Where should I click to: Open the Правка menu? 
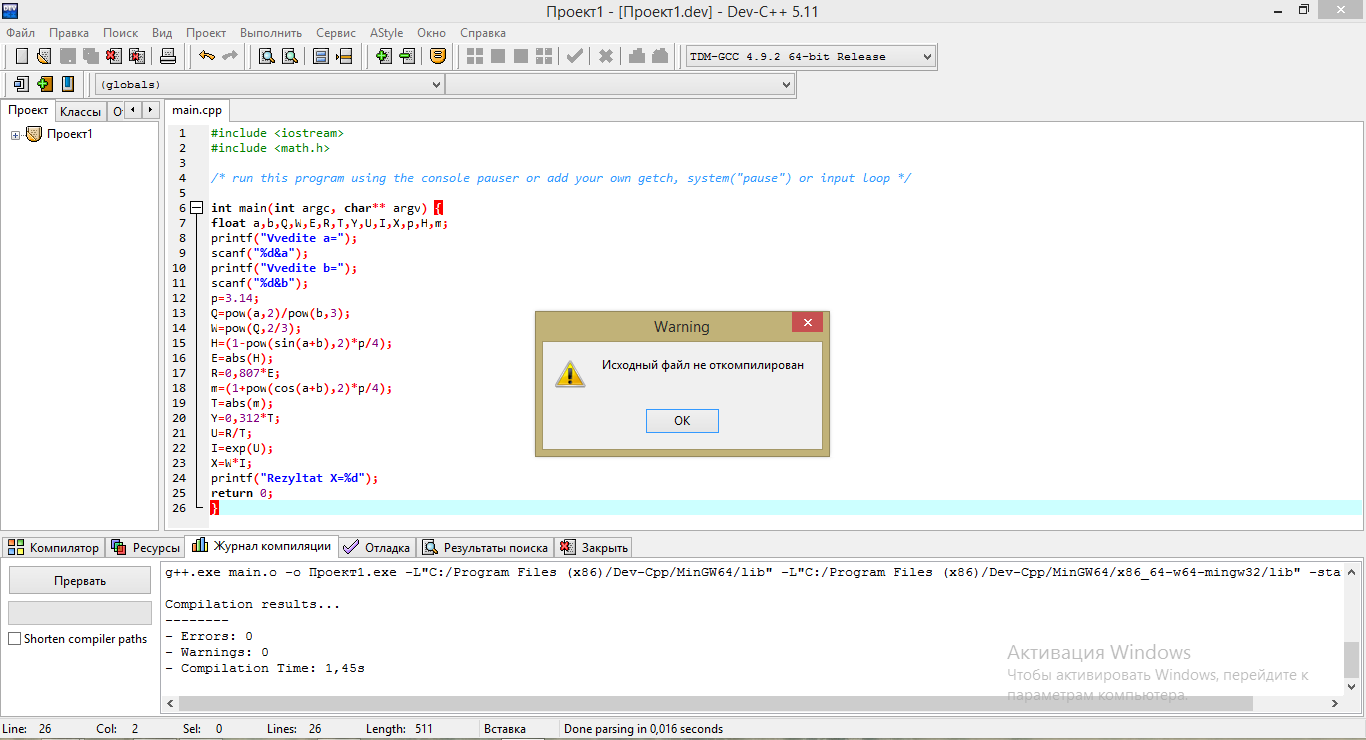[x=69, y=32]
